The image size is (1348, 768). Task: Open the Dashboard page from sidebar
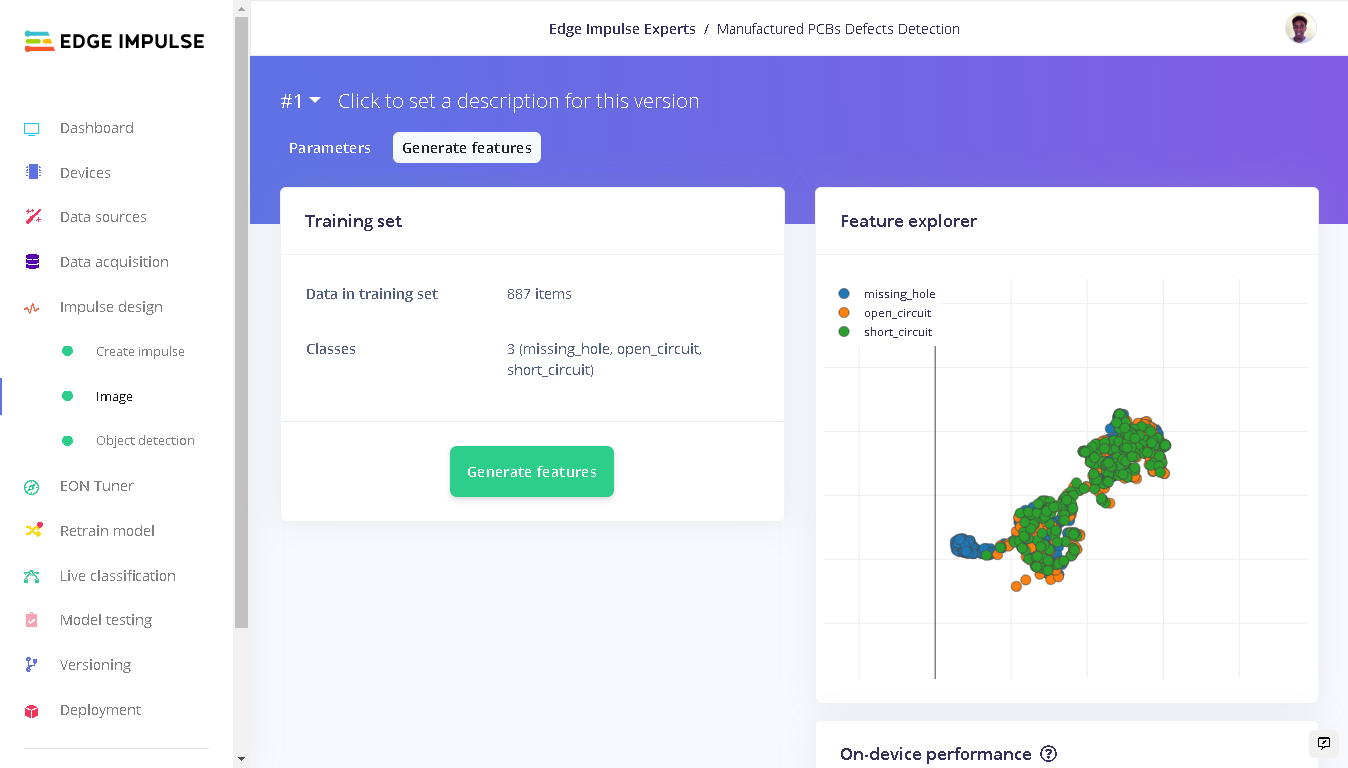coord(96,128)
